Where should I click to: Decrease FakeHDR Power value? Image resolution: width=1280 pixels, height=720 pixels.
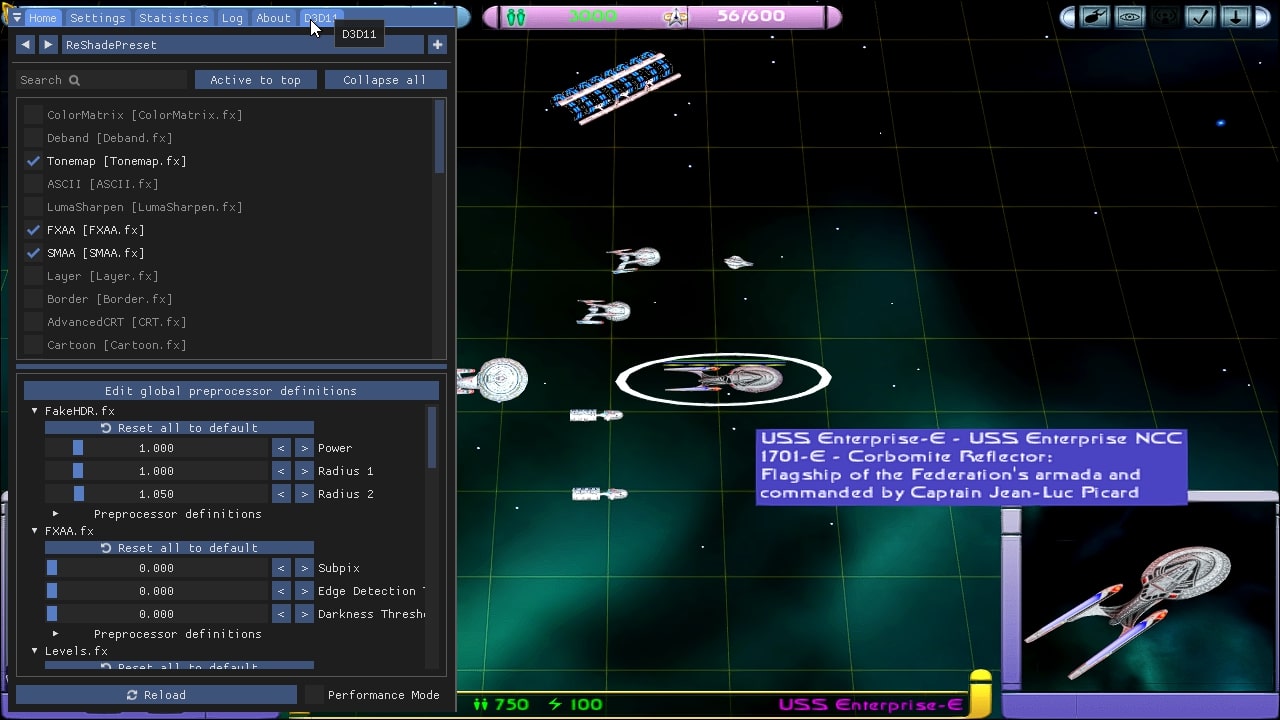[281, 448]
